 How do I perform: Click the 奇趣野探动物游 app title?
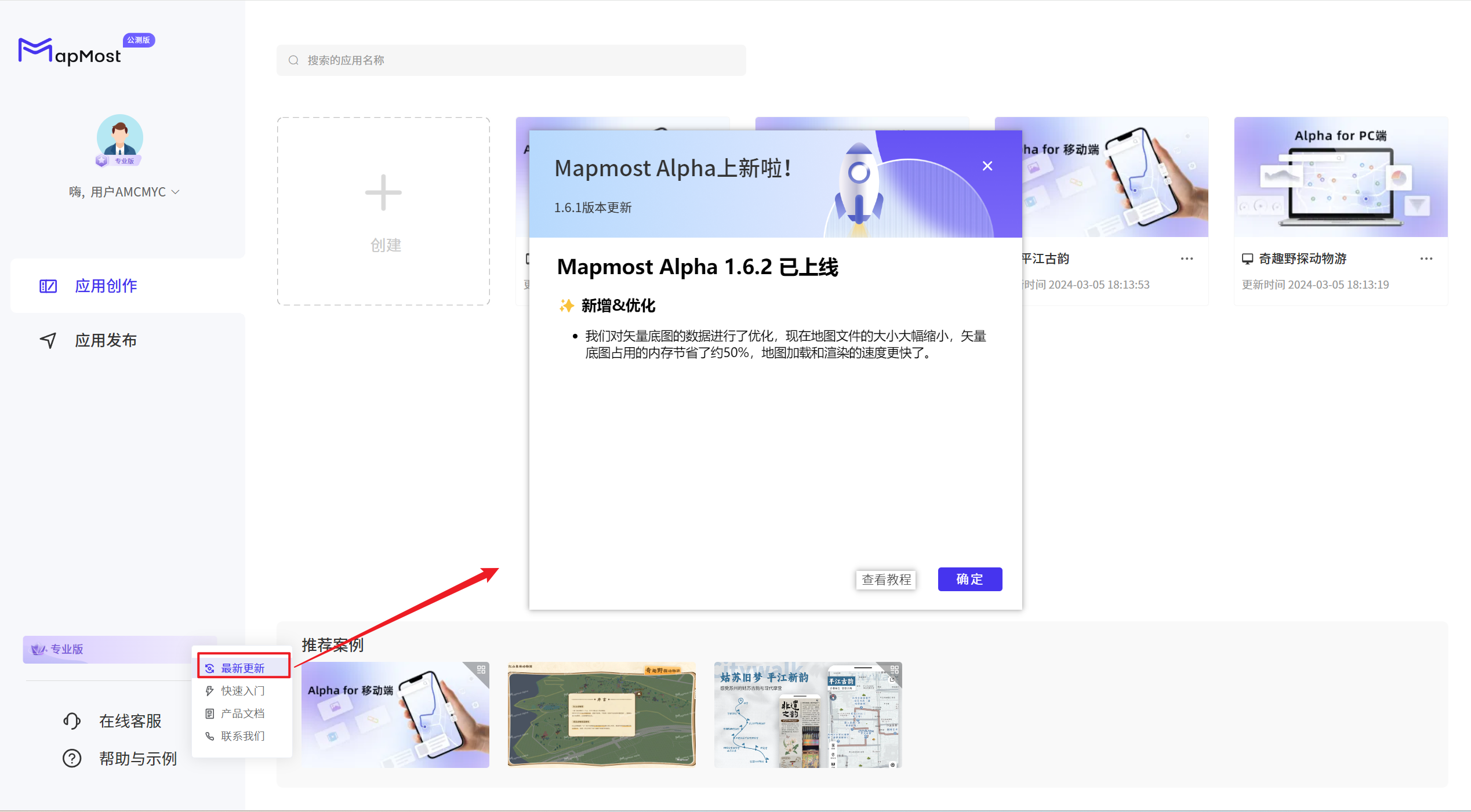pyautogui.click(x=1303, y=258)
